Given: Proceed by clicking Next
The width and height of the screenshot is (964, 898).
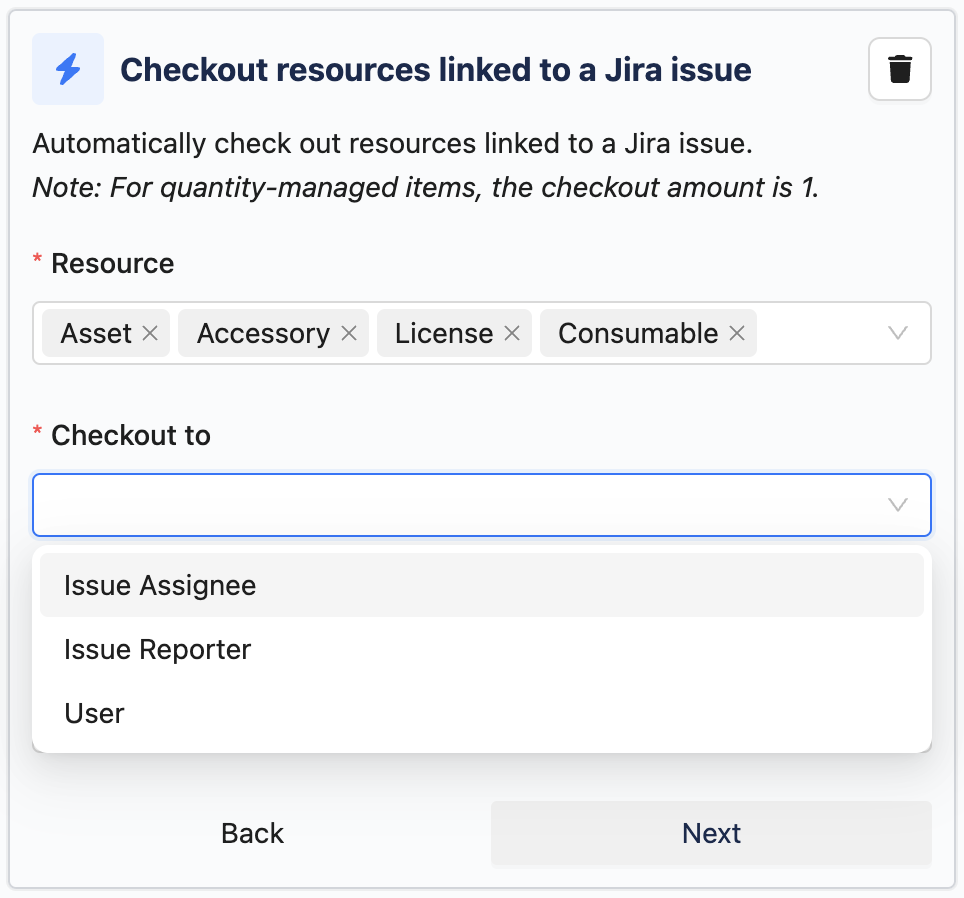Looking at the screenshot, I should click(711, 834).
